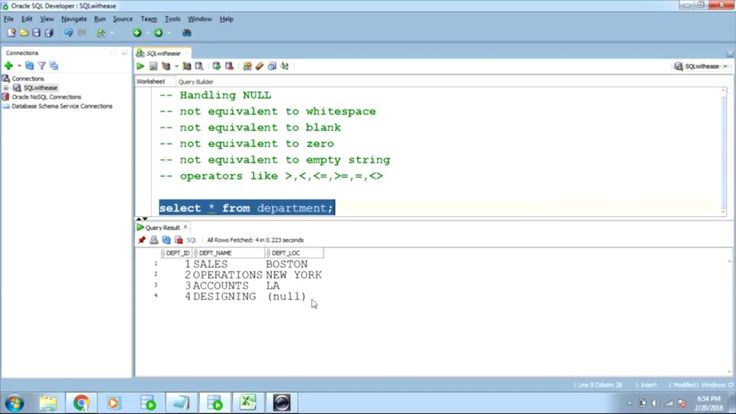Click the Save toolbar icon
The height and width of the screenshot is (414, 736).
[x=36, y=33]
